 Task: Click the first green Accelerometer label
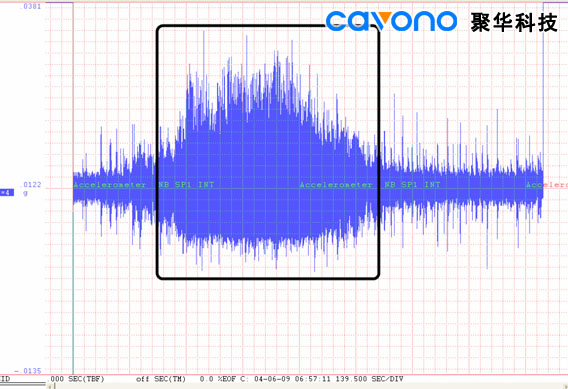pos(110,185)
